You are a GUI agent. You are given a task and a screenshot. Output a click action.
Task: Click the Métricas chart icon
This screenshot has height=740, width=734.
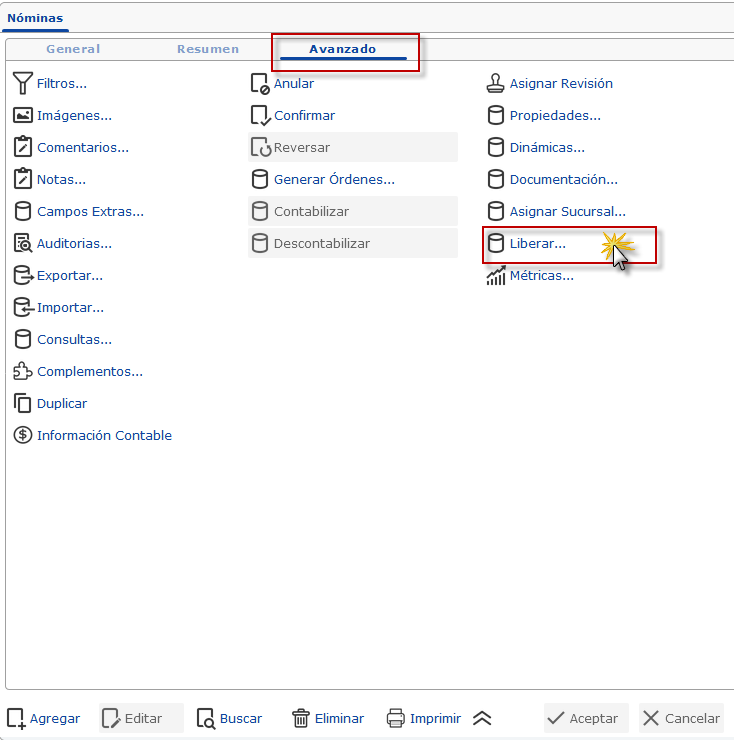point(496,275)
